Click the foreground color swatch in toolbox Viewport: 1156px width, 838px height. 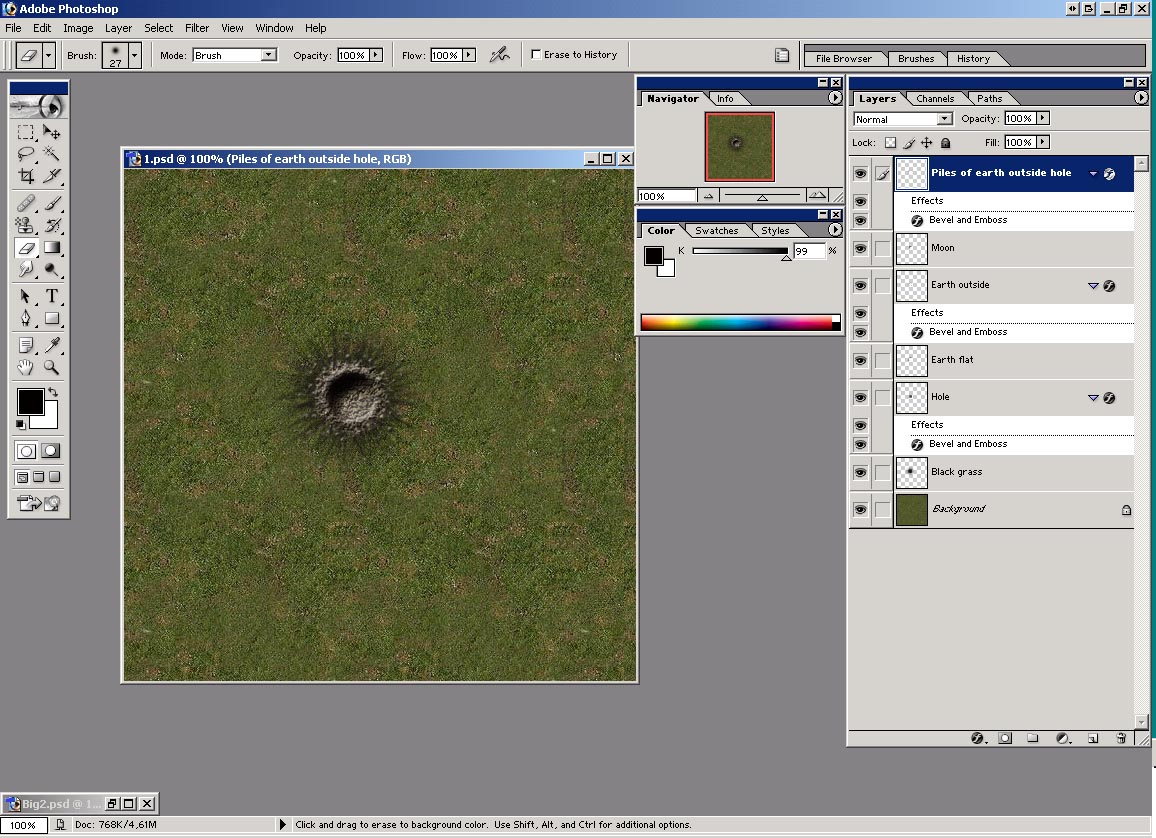(30, 402)
